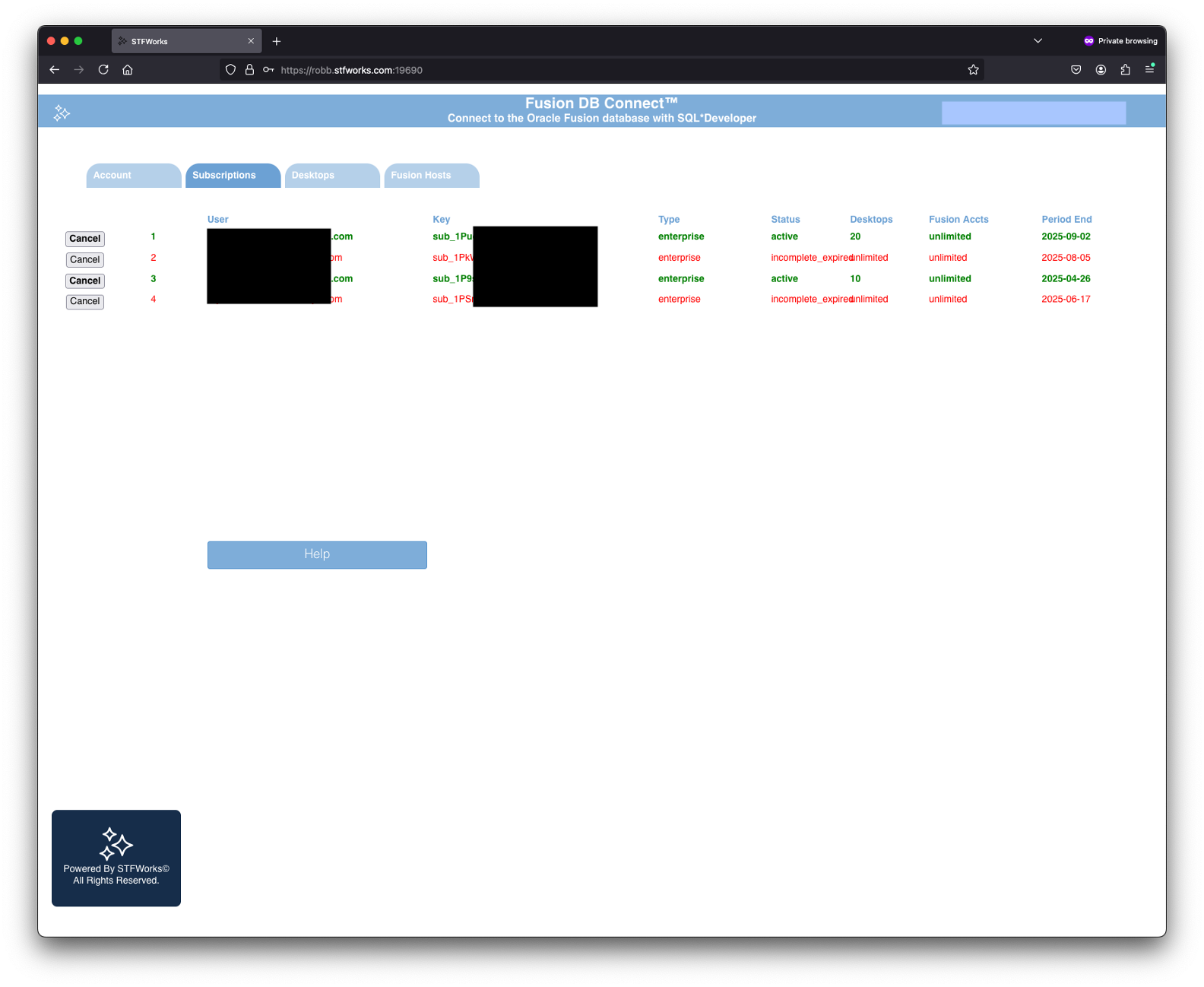
Task: Open the Desktops tab
Action: coord(331,176)
